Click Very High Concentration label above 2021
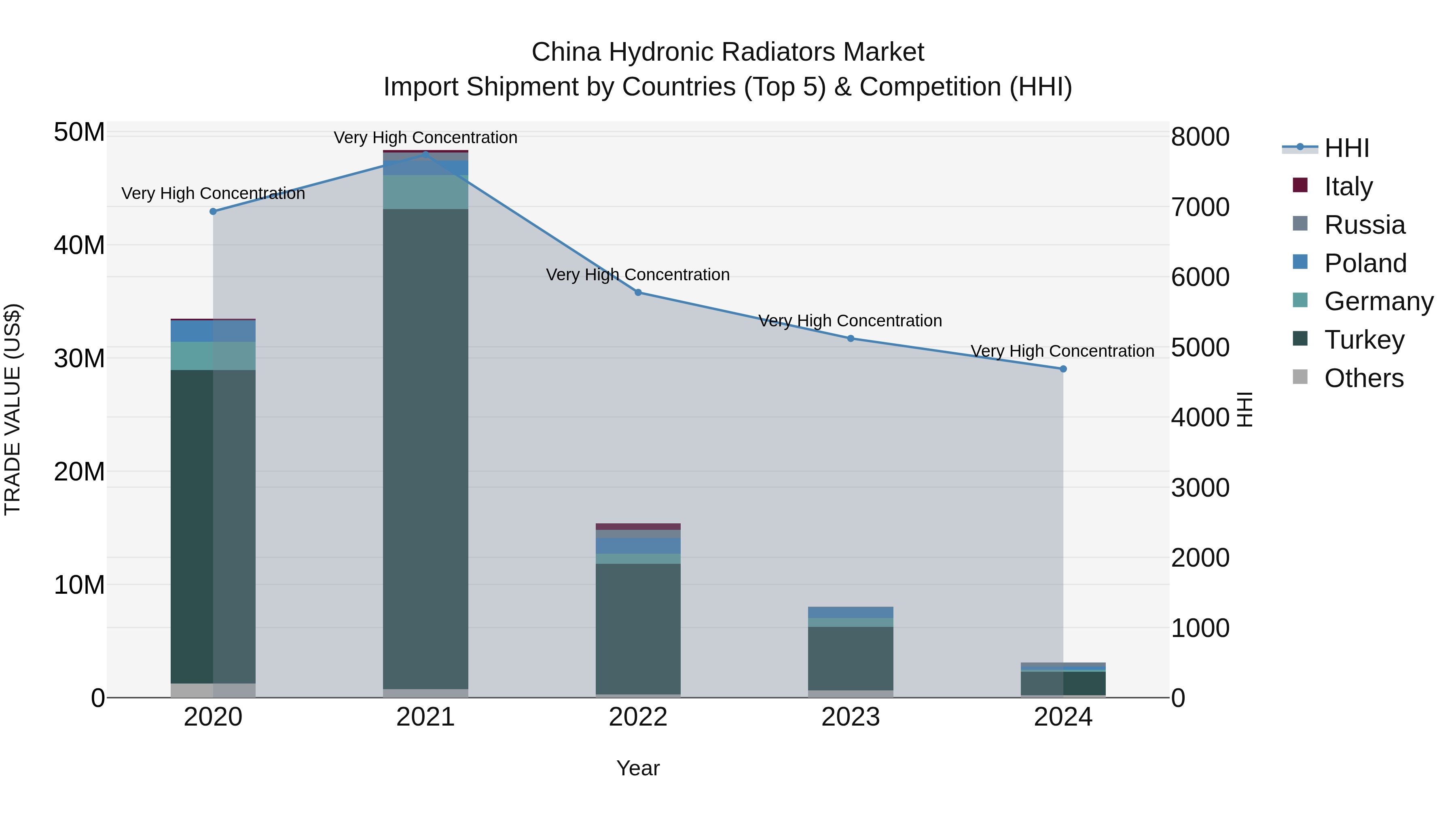The image size is (1456, 819). point(425,138)
